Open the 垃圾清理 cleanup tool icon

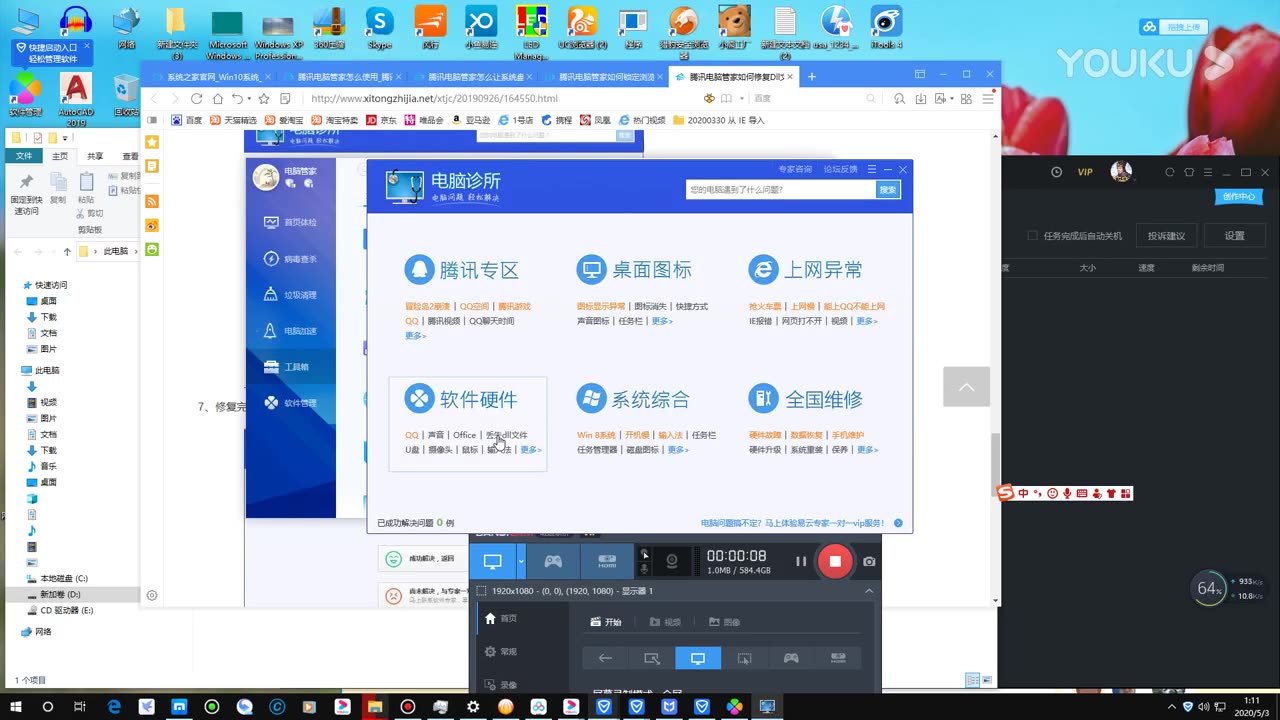pyautogui.click(x=290, y=294)
